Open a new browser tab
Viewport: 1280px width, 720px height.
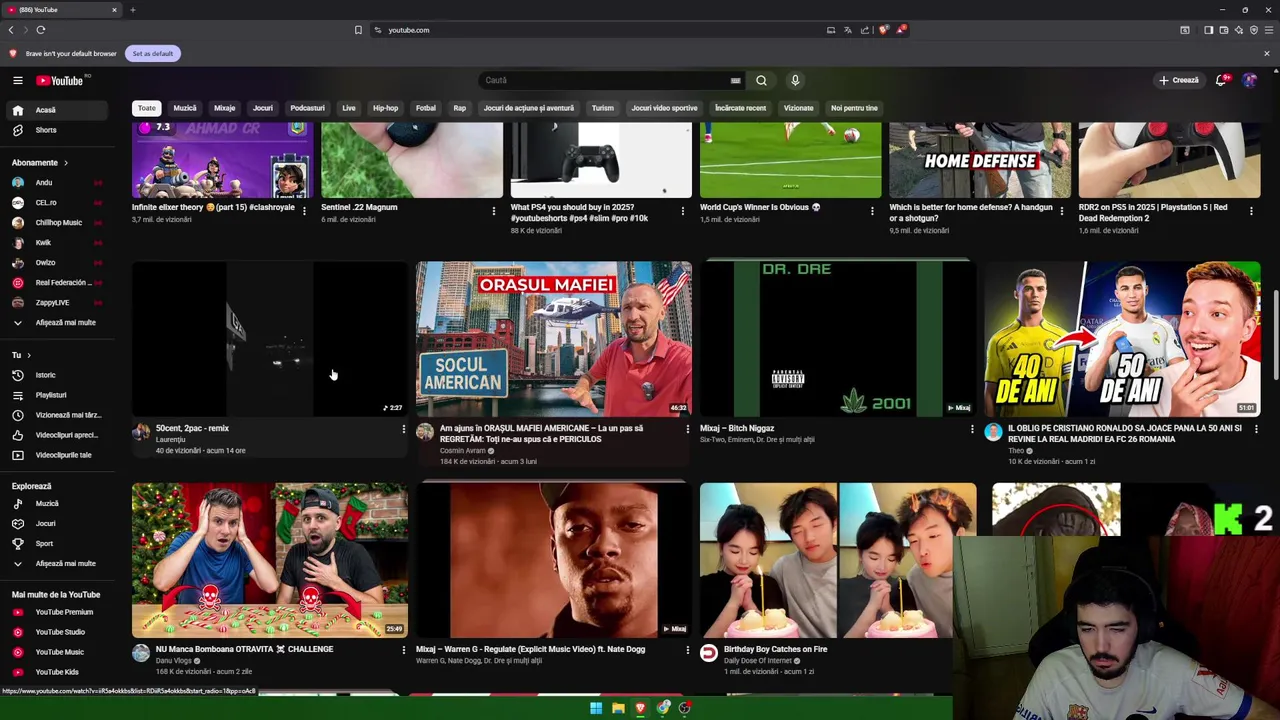point(132,10)
